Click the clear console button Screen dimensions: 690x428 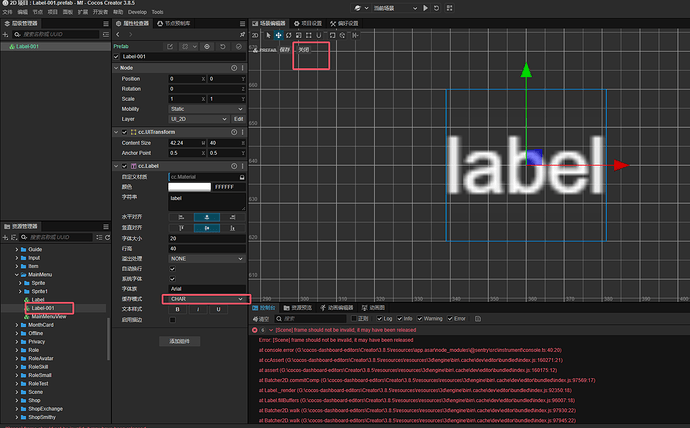pos(261,318)
